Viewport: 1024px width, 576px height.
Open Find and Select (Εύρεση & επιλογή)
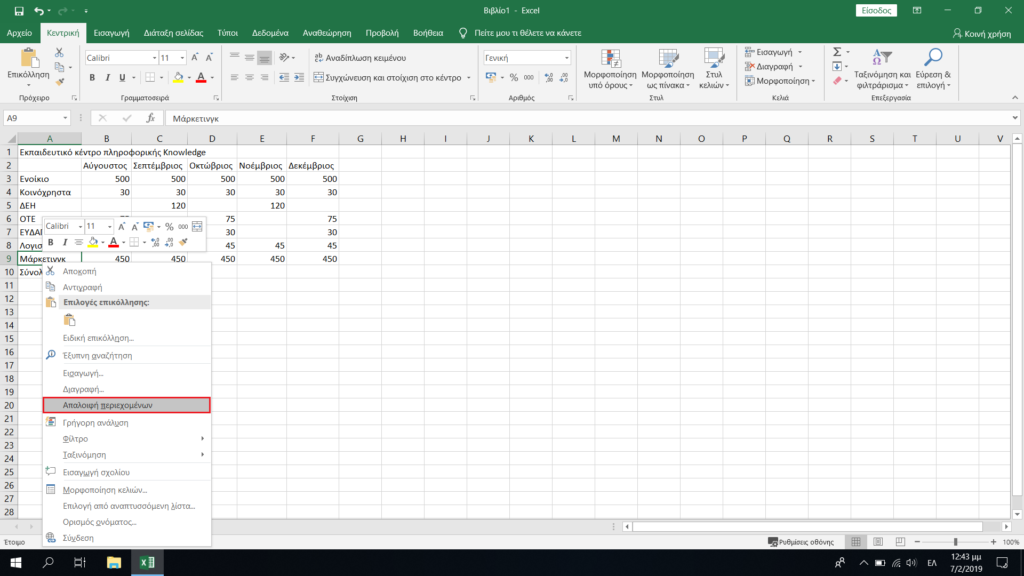pyautogui.click(x=933, y=68)
